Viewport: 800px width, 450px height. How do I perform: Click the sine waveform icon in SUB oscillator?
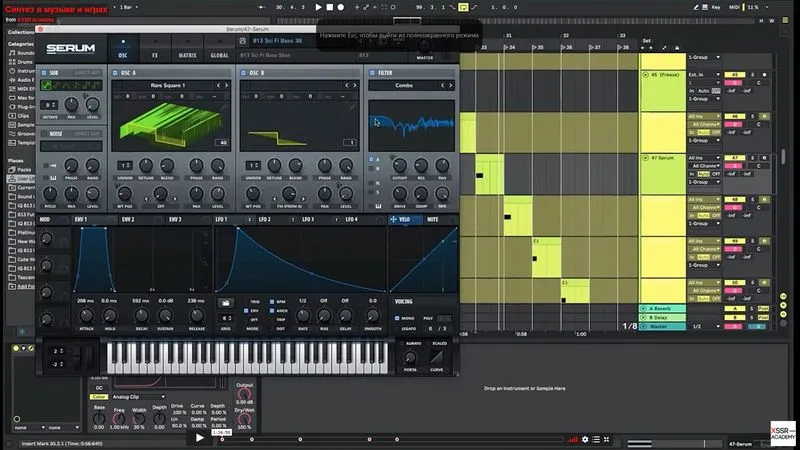pos(46,85)
